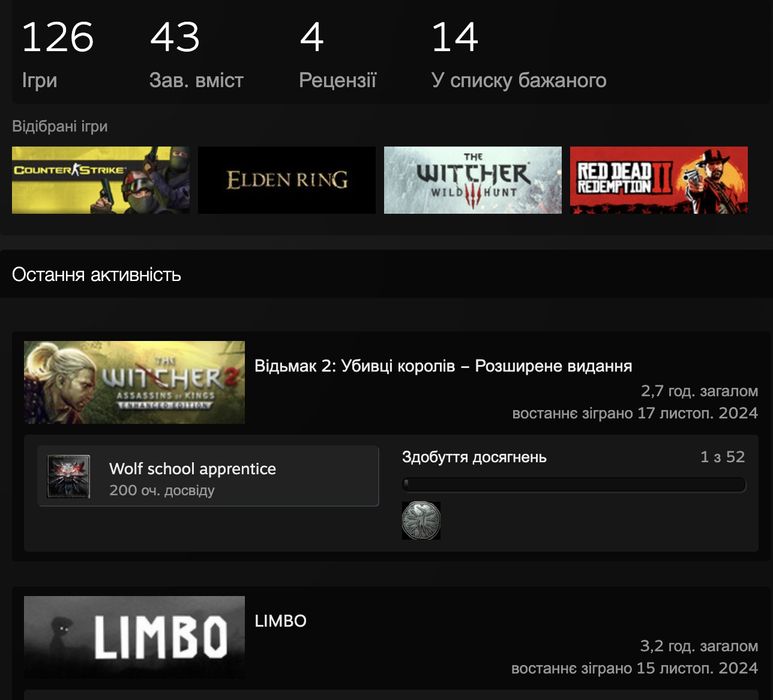Open the Counter-Strike featured game banner
Viewport: 773px width, 700px height.
pyautogui.click(x=101, y=180)
